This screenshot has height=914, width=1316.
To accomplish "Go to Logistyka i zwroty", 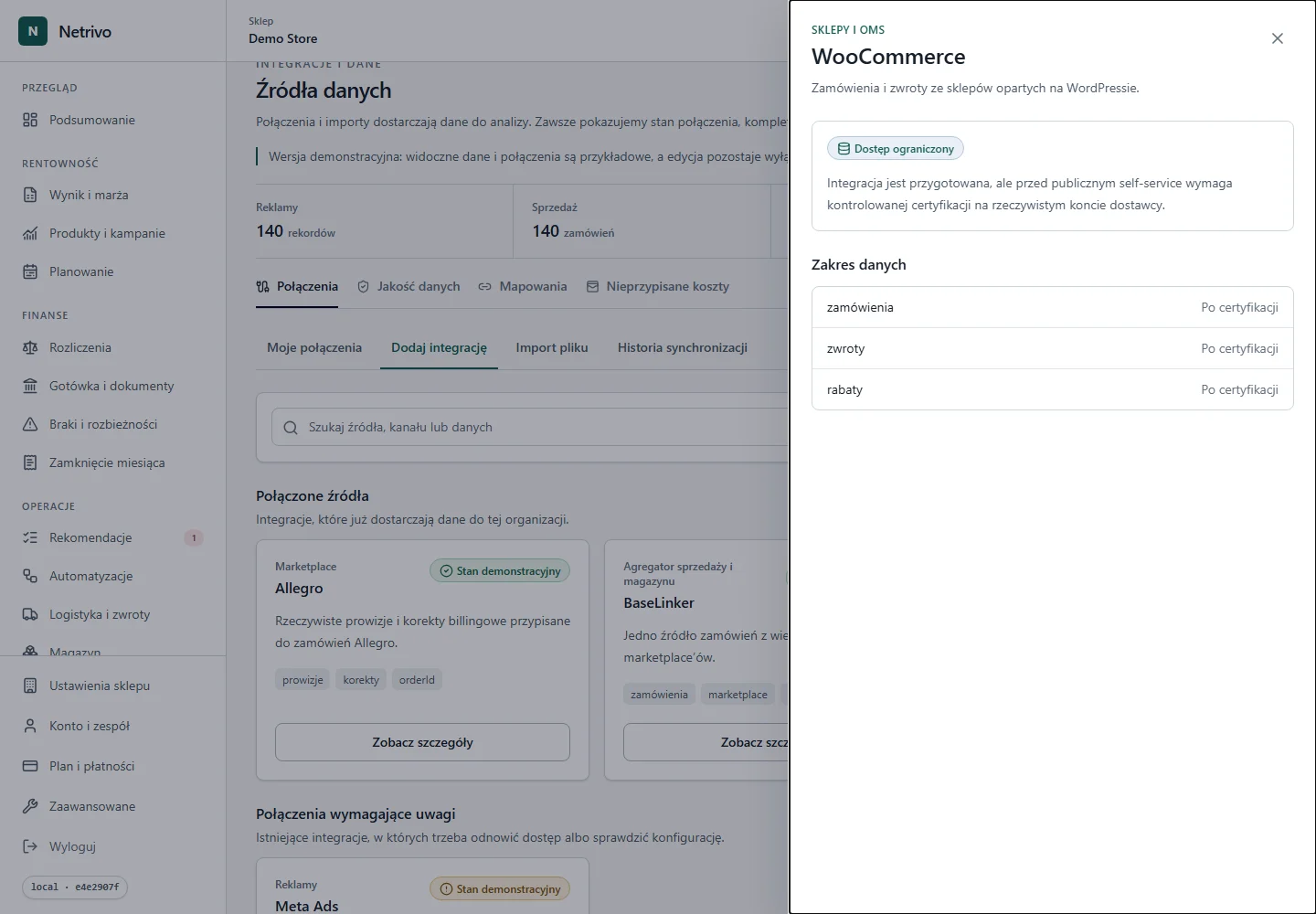I will pos(112,614).
